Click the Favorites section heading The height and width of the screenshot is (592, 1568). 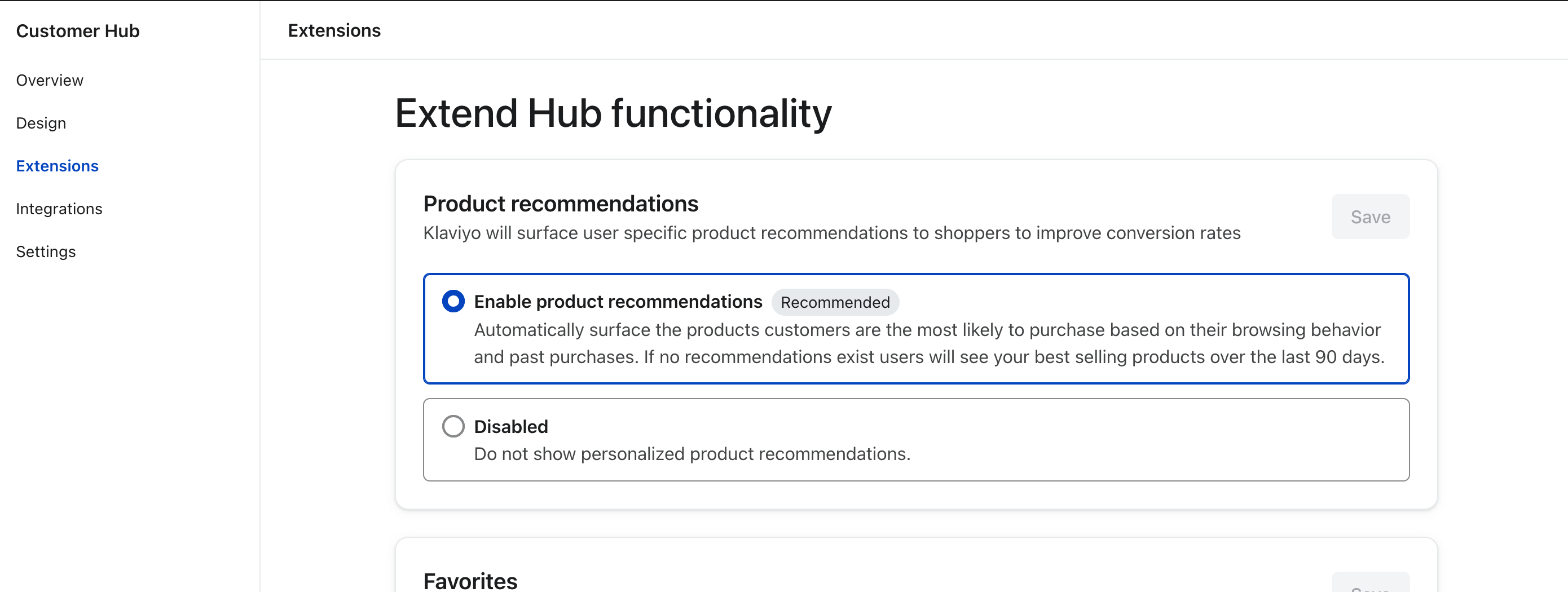coord(470,581)
